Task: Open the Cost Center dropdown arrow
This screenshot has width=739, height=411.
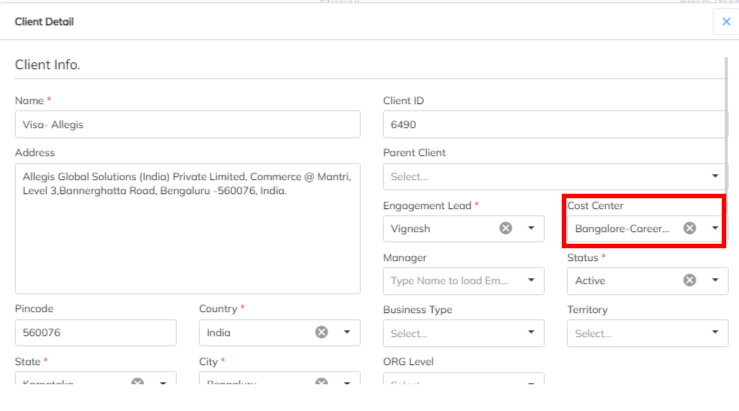Action: pos(715,228)
